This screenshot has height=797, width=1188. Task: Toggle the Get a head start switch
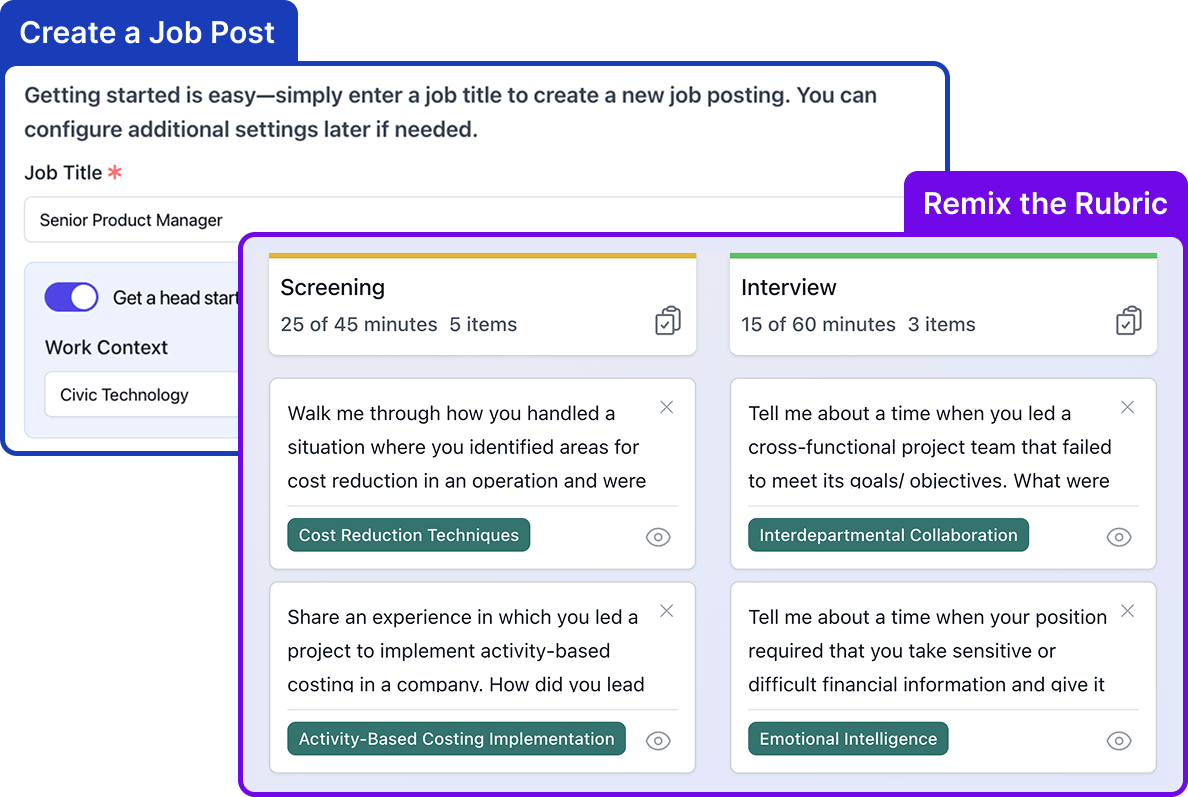point(71,297)
